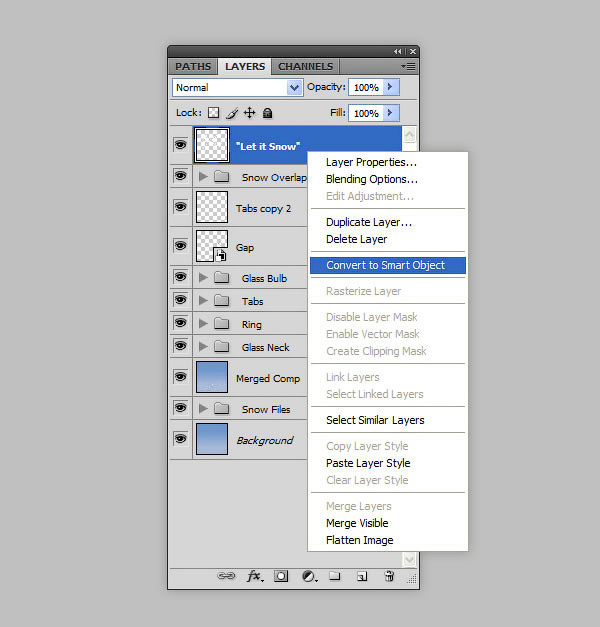
Task: Lock position move icon
Action: click(x=250, y=113)
